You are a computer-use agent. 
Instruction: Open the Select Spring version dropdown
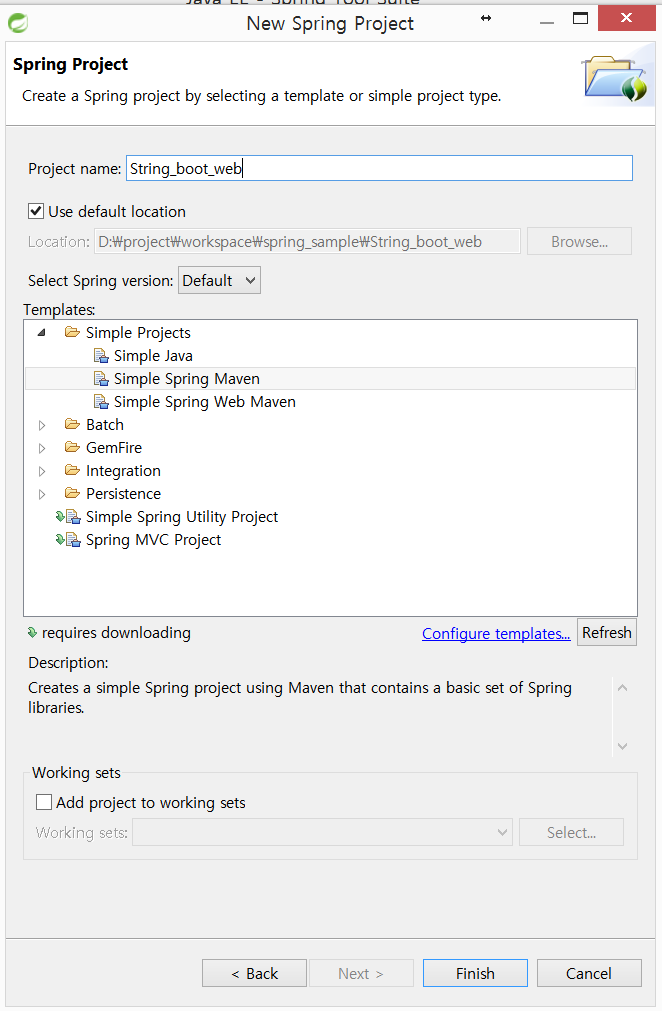pos(219,280)
